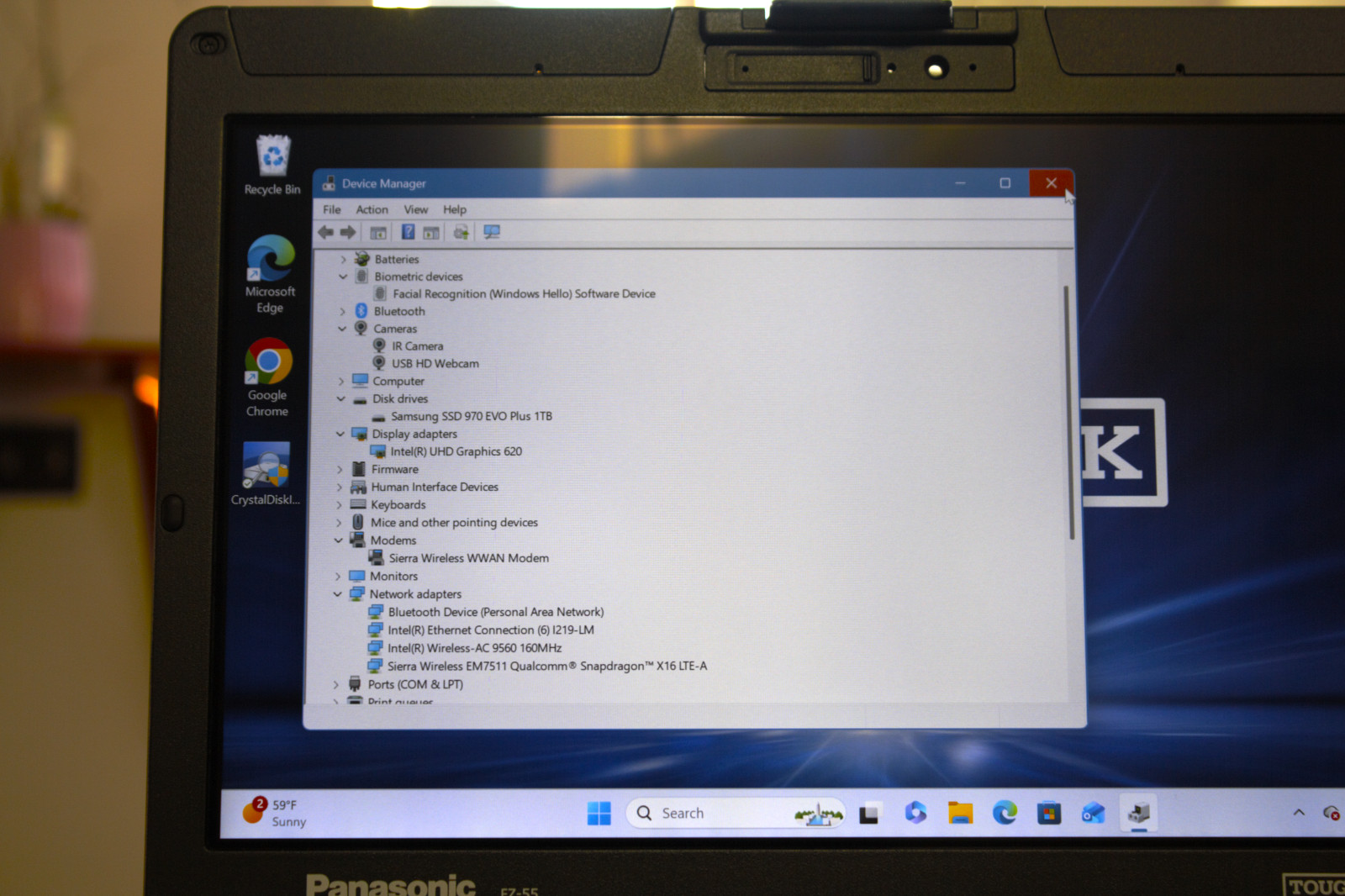1345x896 pixels.
Task: Launch Edge from the taskbar
Action: [x=1005, y=813]
